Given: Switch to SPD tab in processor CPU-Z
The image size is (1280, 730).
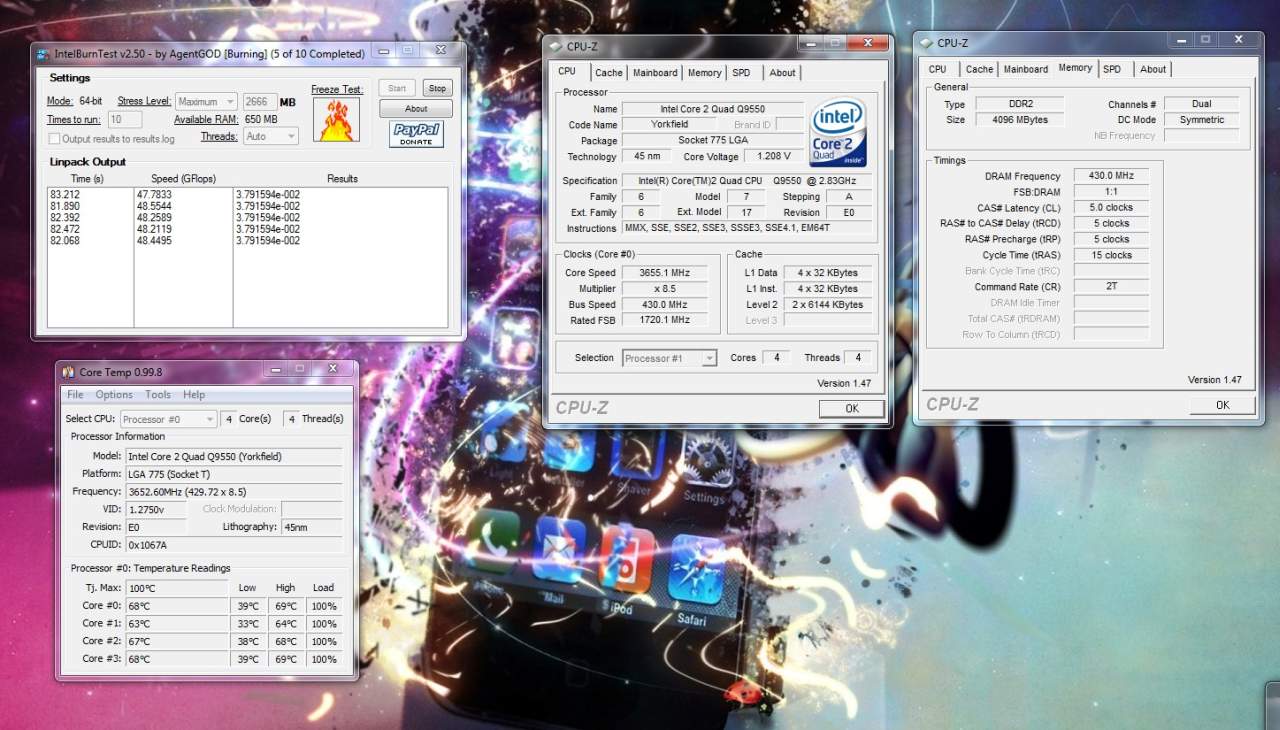Looking at the screenshot, I should (x=741, y=73).
